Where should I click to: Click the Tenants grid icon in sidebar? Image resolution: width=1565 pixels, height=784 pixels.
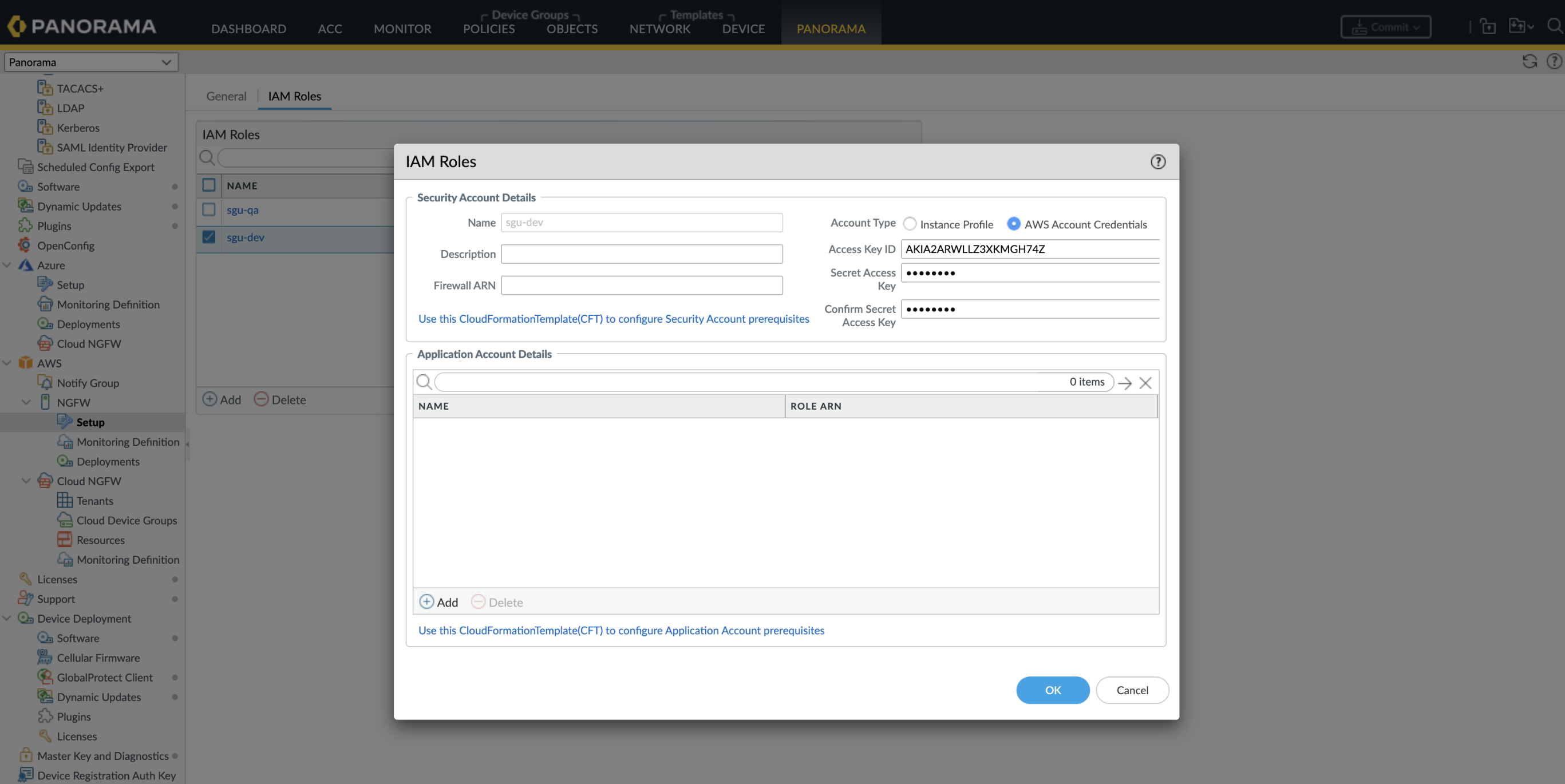(x=65, y=500)
